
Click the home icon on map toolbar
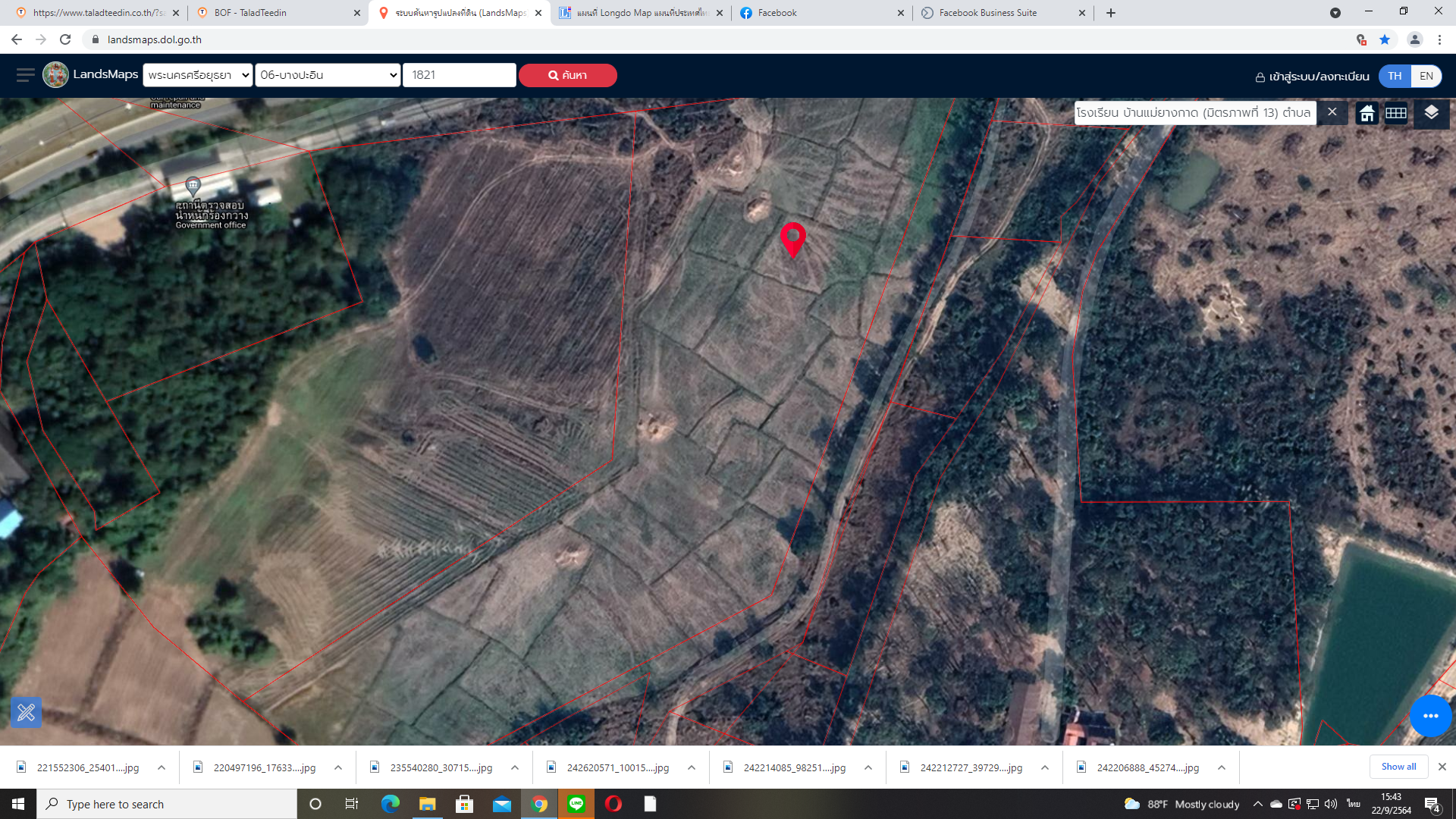[1367, 114]
